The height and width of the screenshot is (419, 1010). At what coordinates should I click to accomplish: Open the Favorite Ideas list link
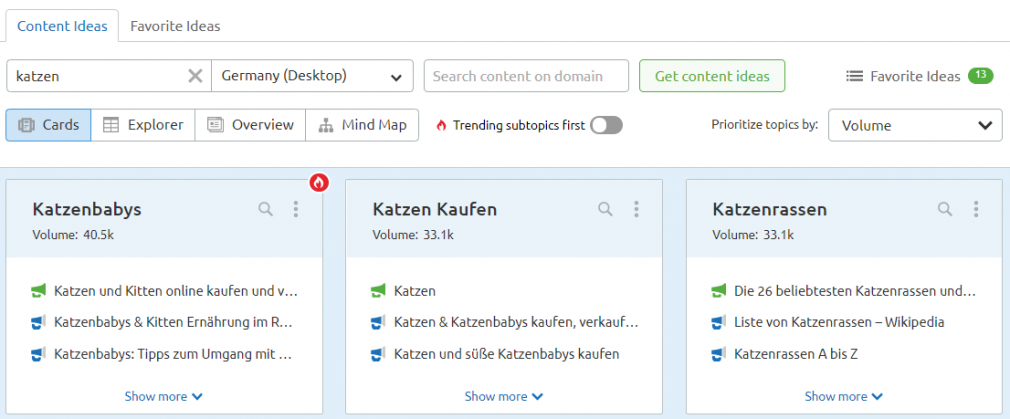click(x=915, y=76)
